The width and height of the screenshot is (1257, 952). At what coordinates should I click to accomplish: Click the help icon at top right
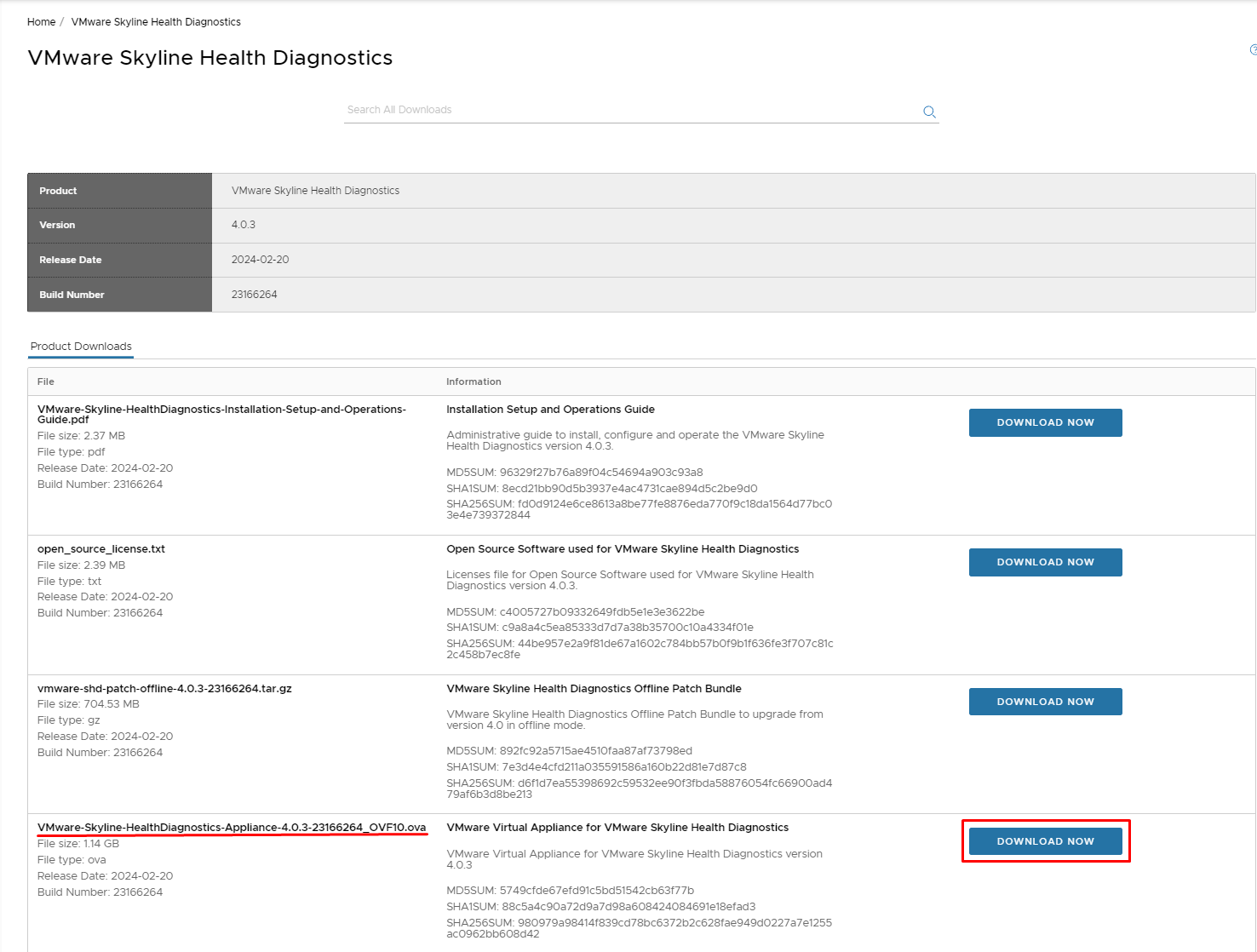click(1253, 49)
